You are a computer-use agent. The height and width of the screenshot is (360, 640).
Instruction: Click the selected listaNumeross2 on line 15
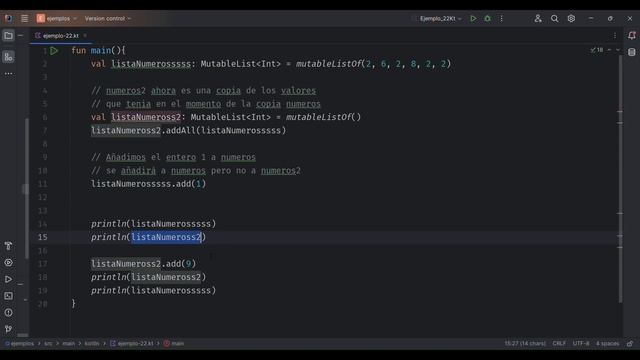click(x=167, y=237)
